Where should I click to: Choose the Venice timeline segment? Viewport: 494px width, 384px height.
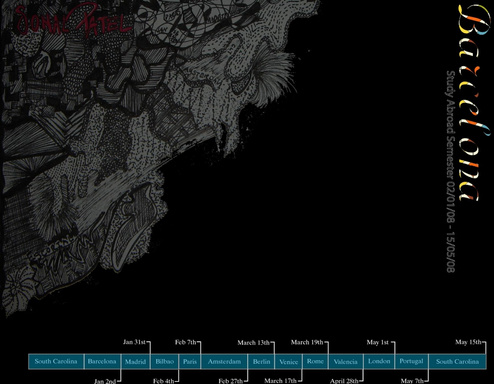(289, 361)
